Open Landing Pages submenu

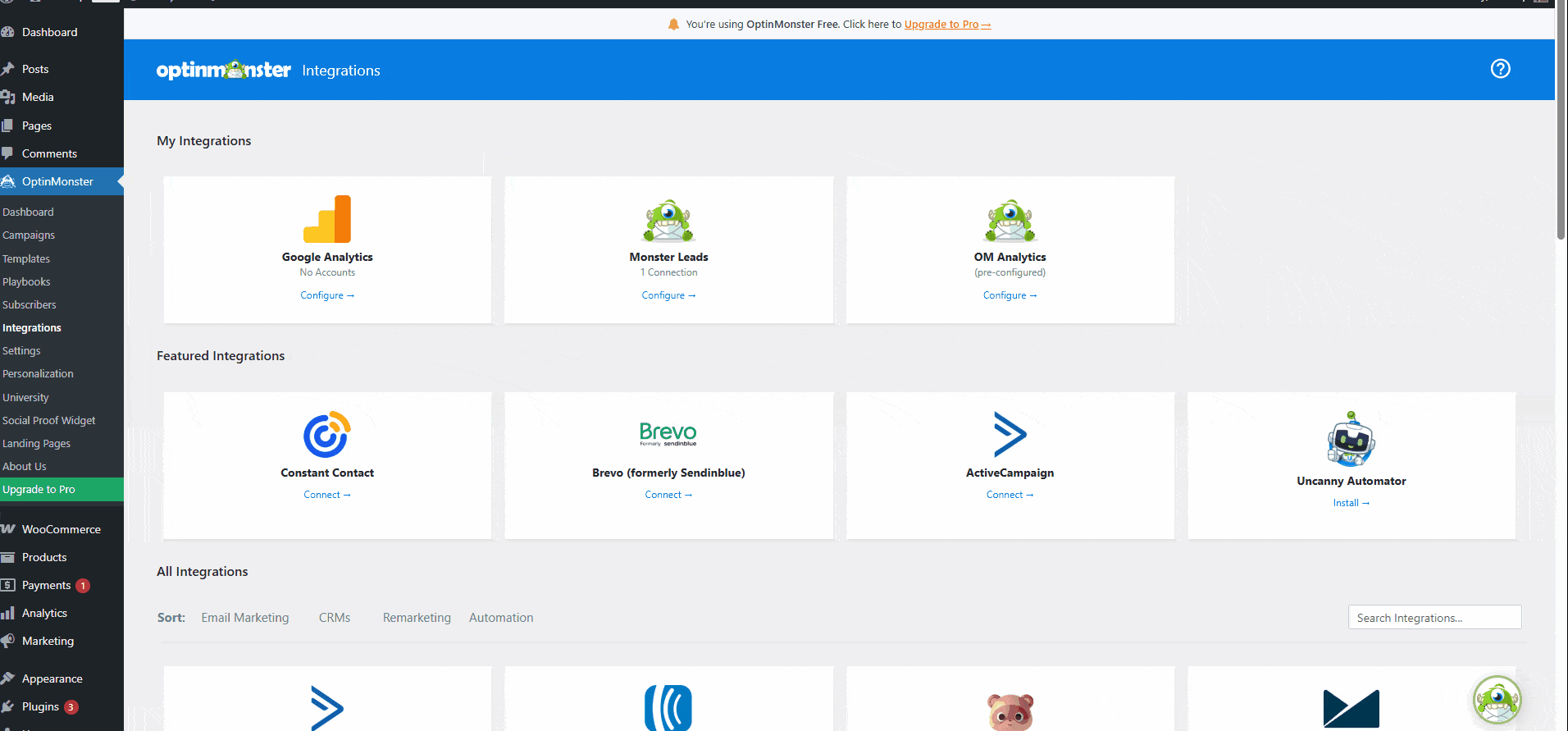(37, 443)
